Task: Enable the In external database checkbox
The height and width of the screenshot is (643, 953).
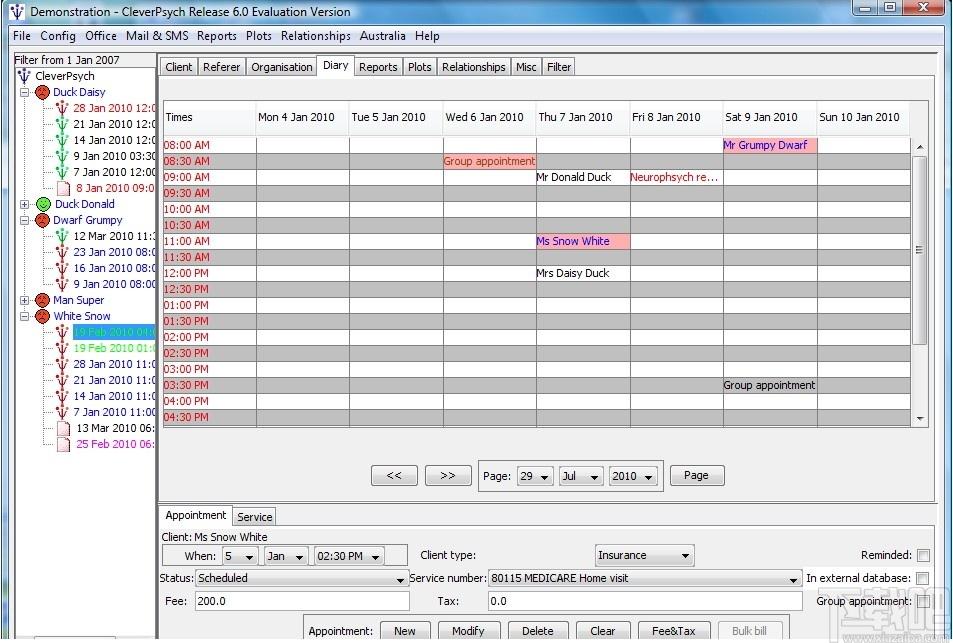Action: click(923, 578)
